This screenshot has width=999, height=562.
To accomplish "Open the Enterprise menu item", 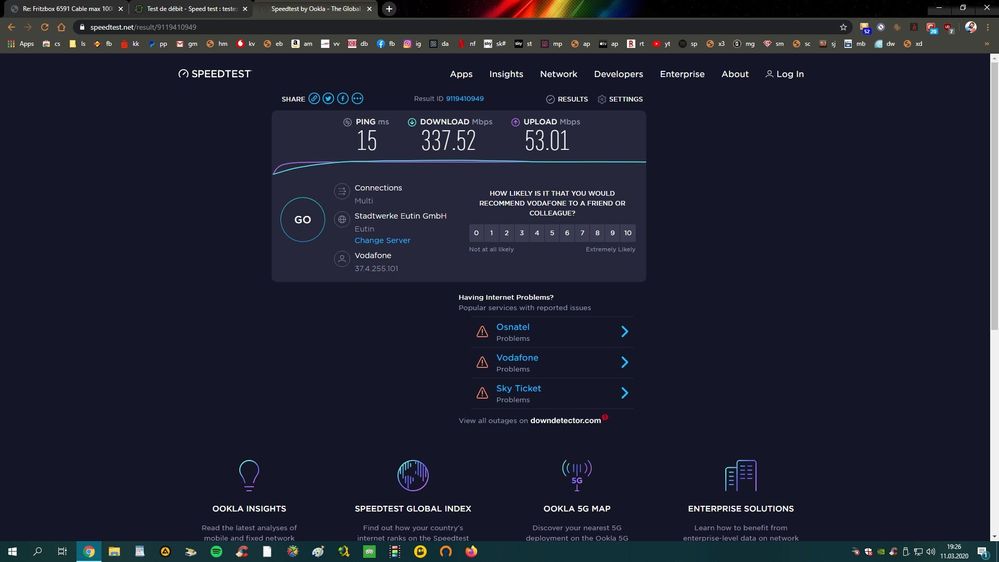I will (682, 74).
